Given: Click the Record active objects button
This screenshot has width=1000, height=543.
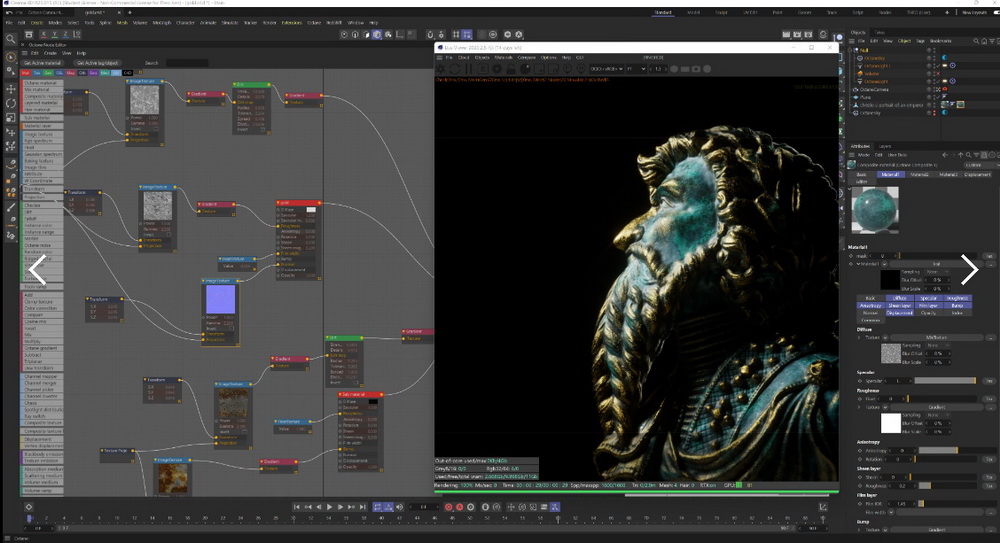Looking at the screenshot, I should coord(448,507).
